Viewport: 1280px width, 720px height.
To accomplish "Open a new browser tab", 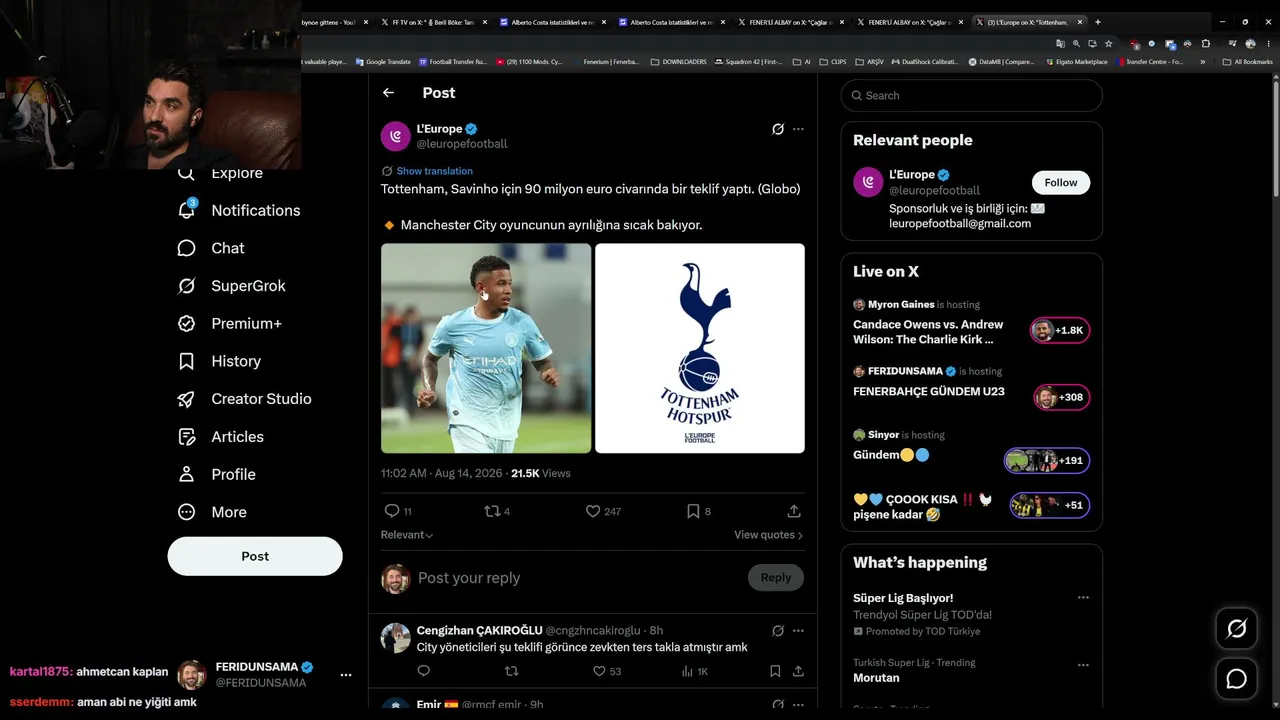I will [x=1098, y=22].
